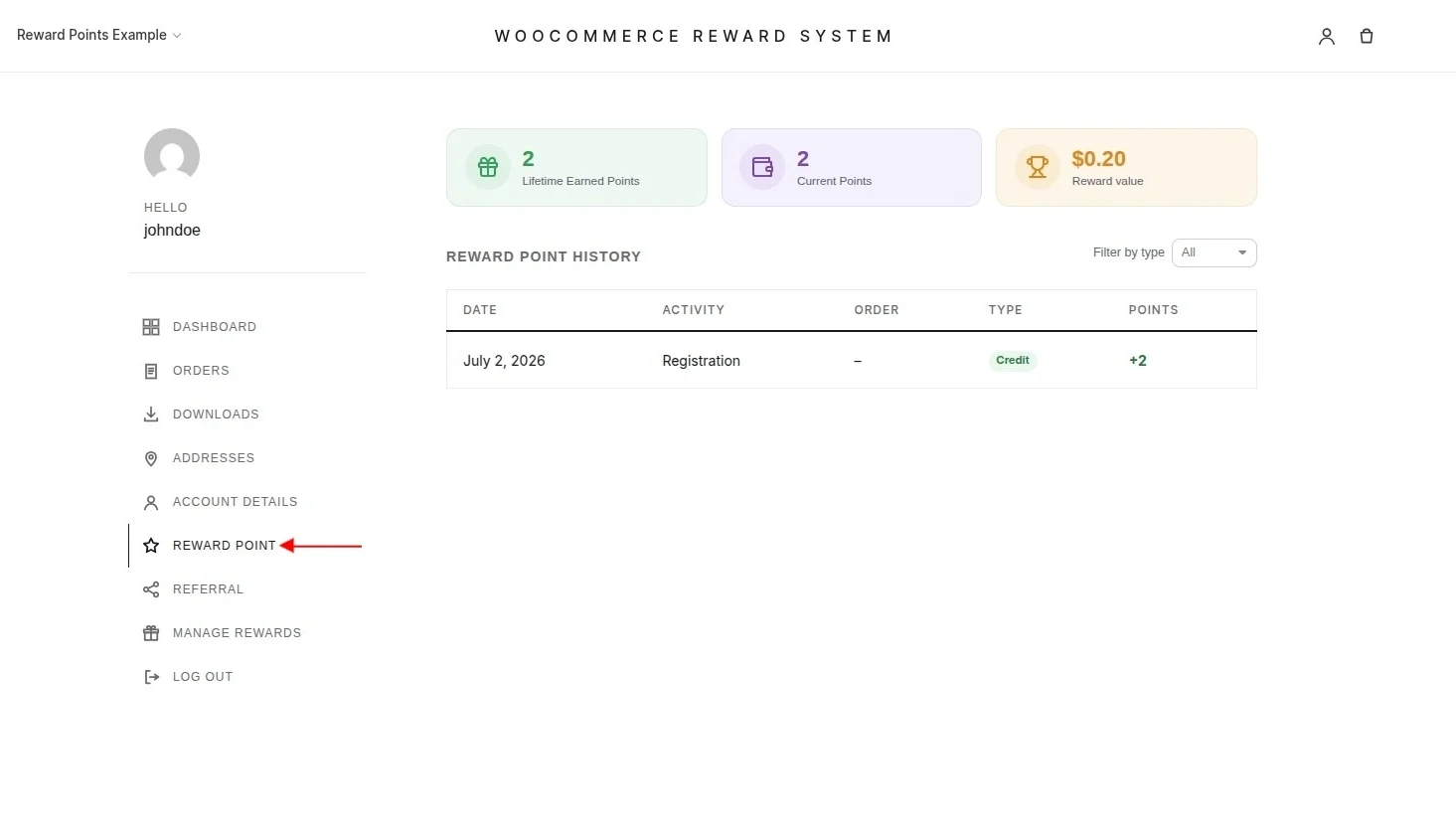Open the shopping bag cart icon
This screenshot has width=1456, height=832.
[x=1367, y=36]
